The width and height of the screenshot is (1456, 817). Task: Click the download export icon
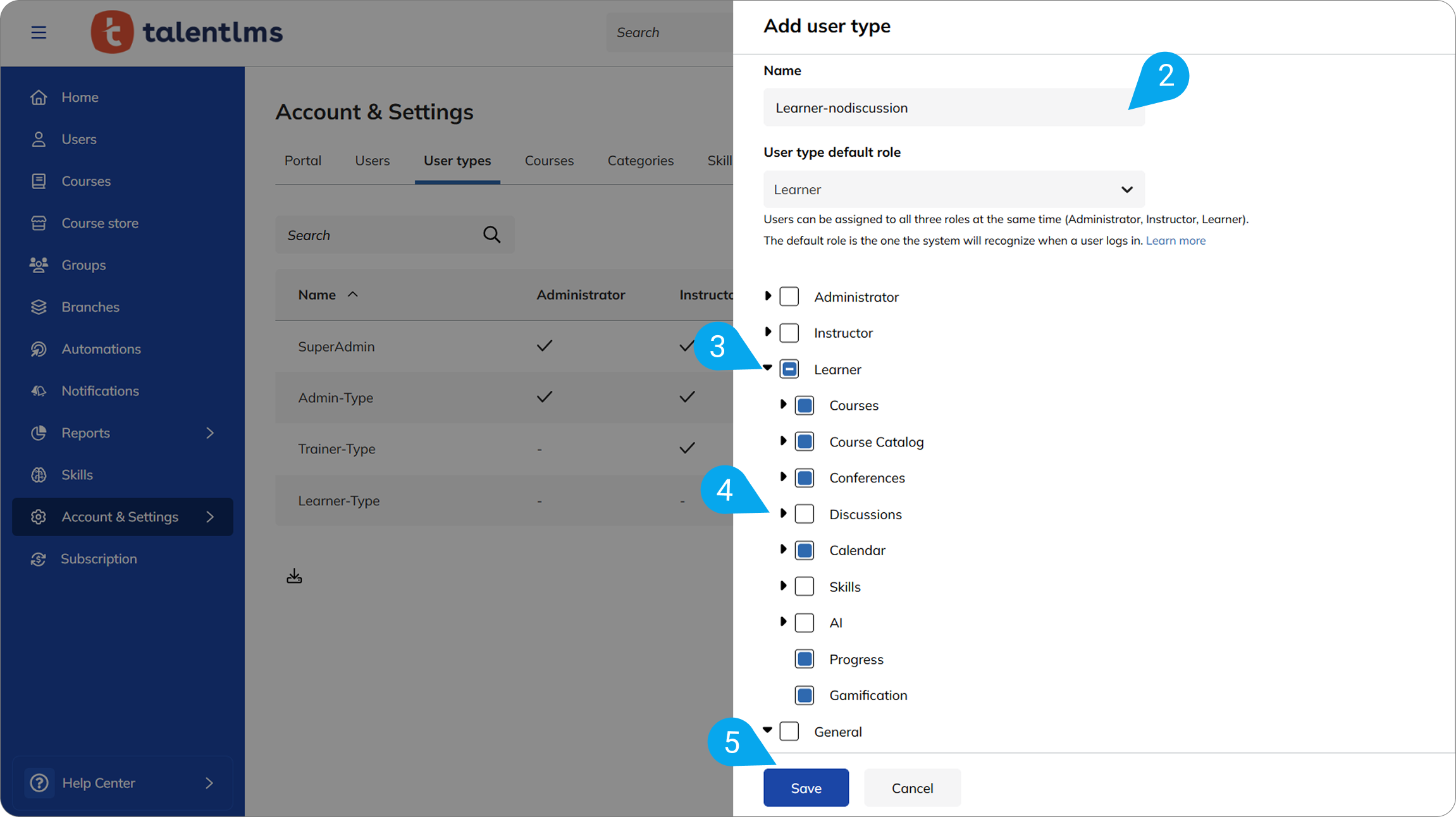(x=294, y=576)
